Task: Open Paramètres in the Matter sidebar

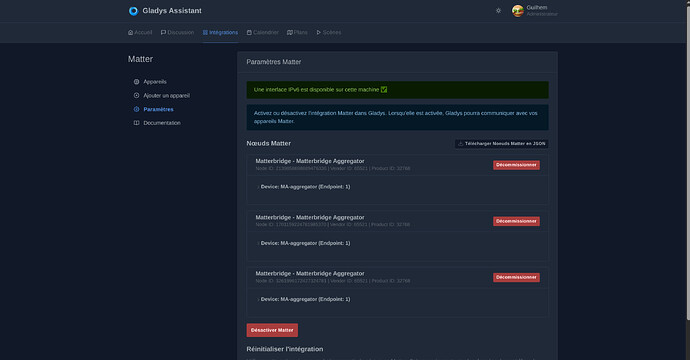Action: click(154, 109)
